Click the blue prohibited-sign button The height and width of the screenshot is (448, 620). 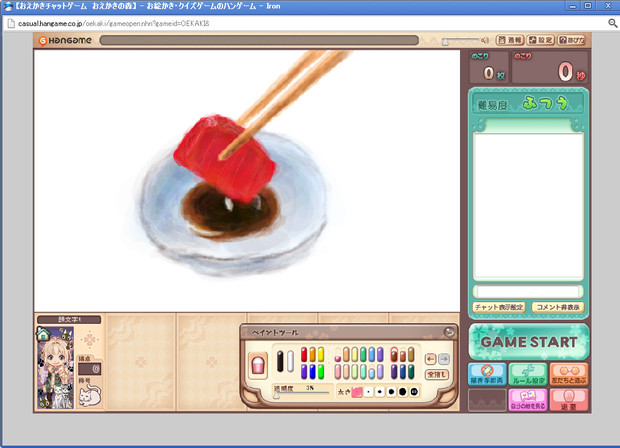click(487, 374)
